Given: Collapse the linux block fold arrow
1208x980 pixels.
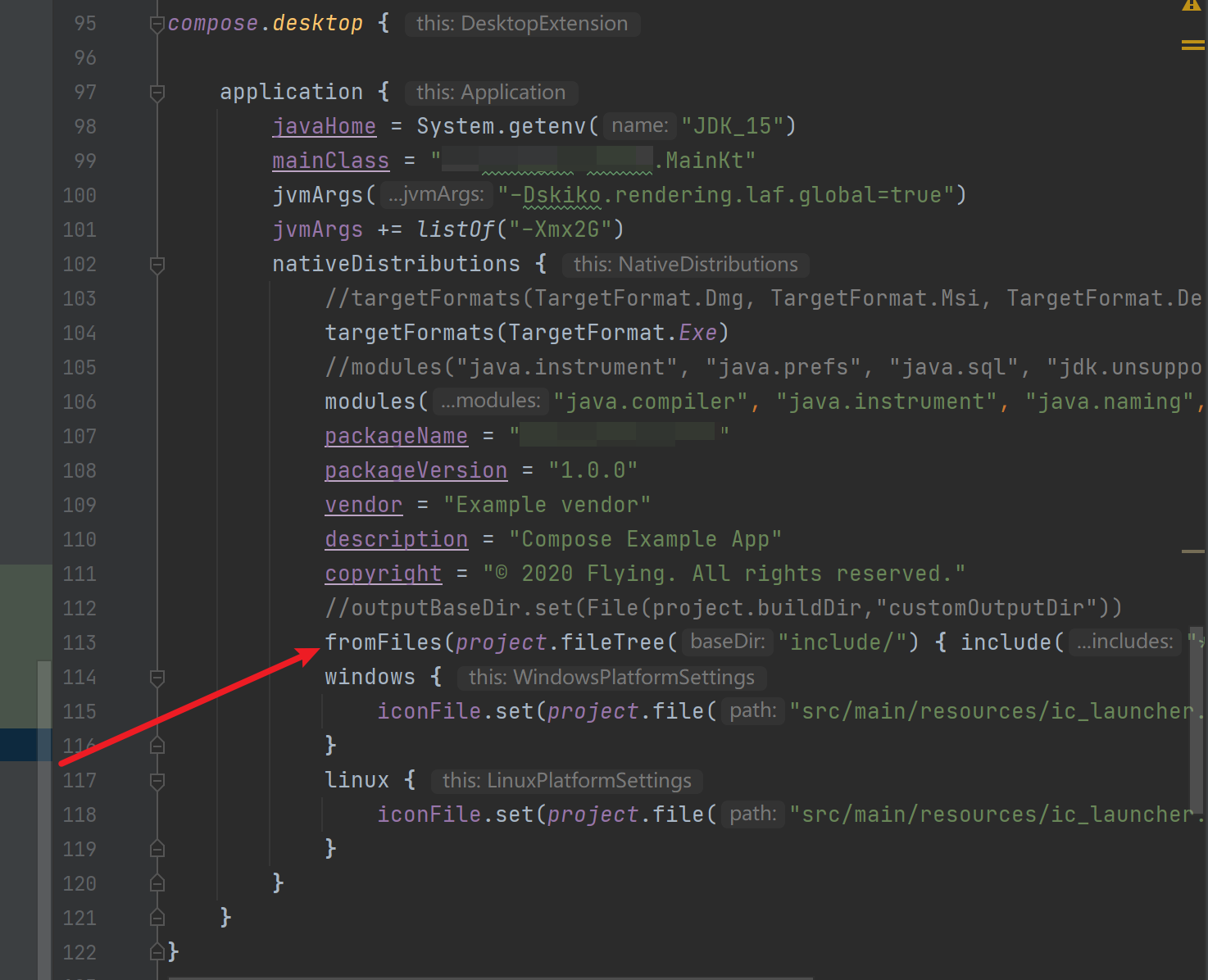Looking at the screenshot, I should point(157,780).
